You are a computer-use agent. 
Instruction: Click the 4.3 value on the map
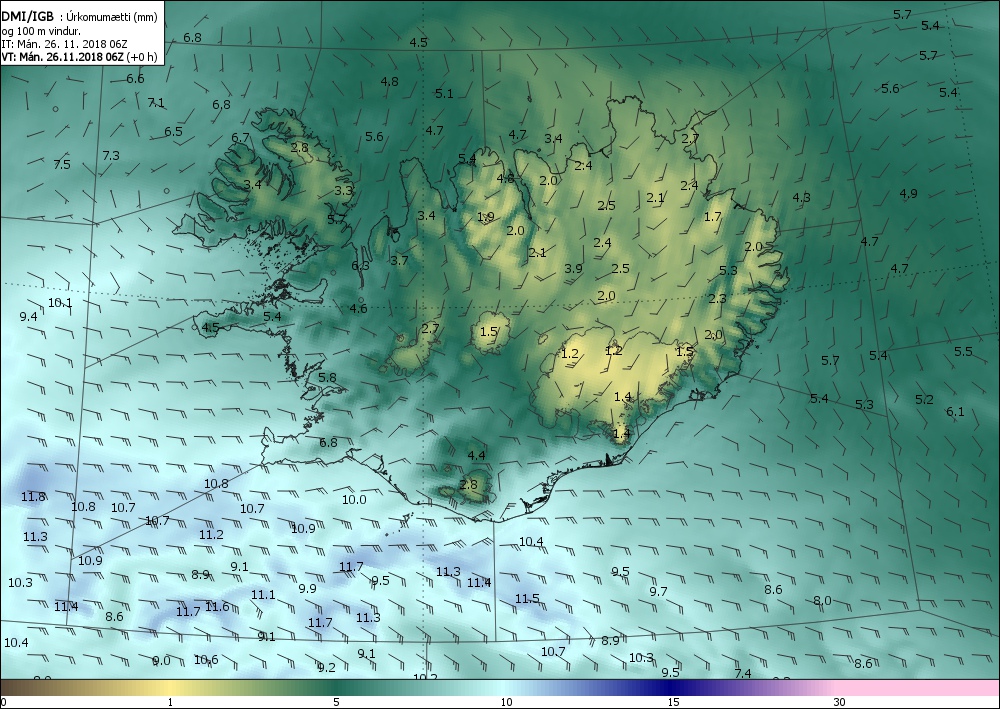801,197
